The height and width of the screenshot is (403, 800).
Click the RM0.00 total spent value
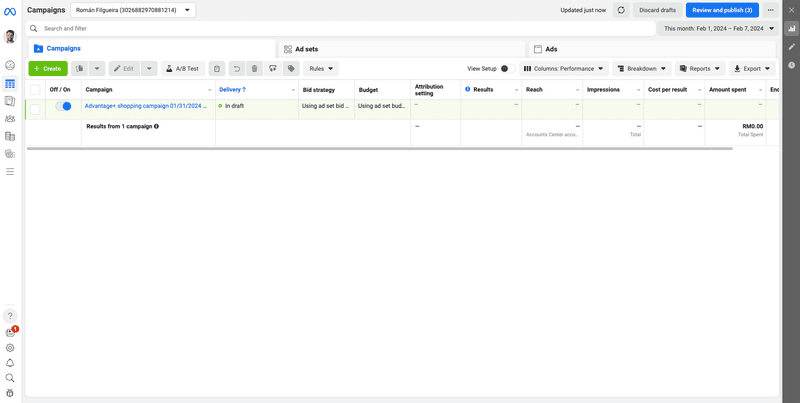[x=753, y=126]
